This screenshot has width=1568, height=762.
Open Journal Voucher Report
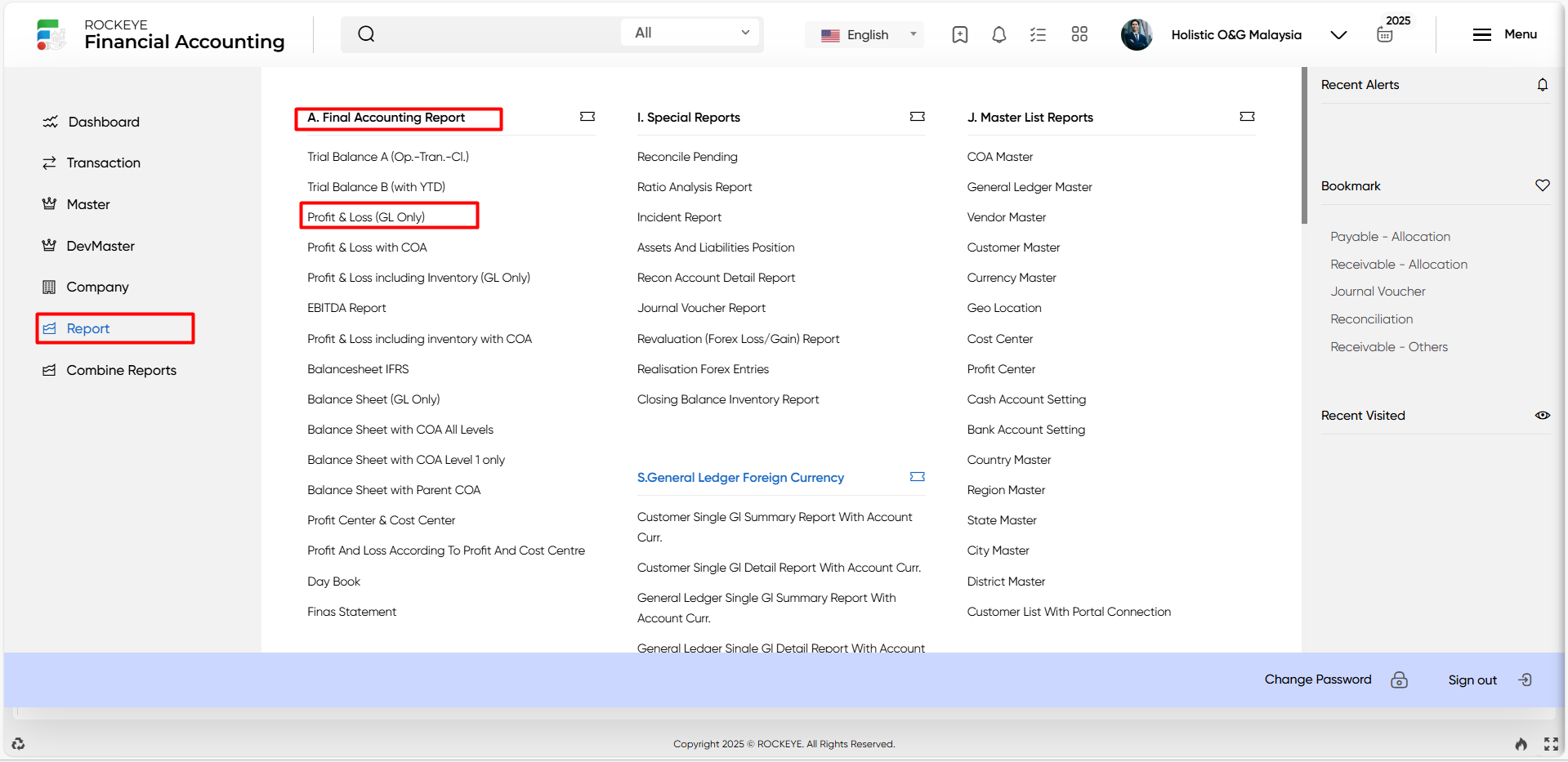(701, 308)
